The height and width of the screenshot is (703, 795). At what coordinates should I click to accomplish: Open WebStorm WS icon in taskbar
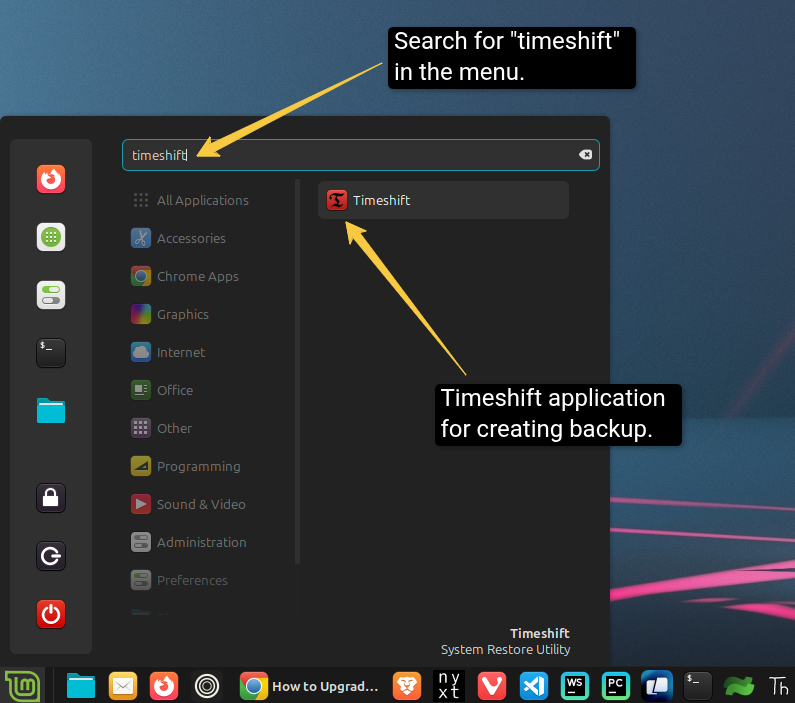point(574,686)
